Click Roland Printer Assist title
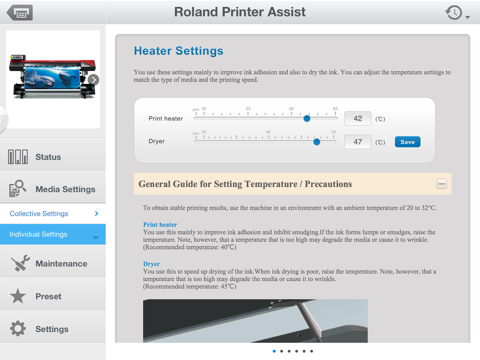The image size is (480, 360). point(240,12)
